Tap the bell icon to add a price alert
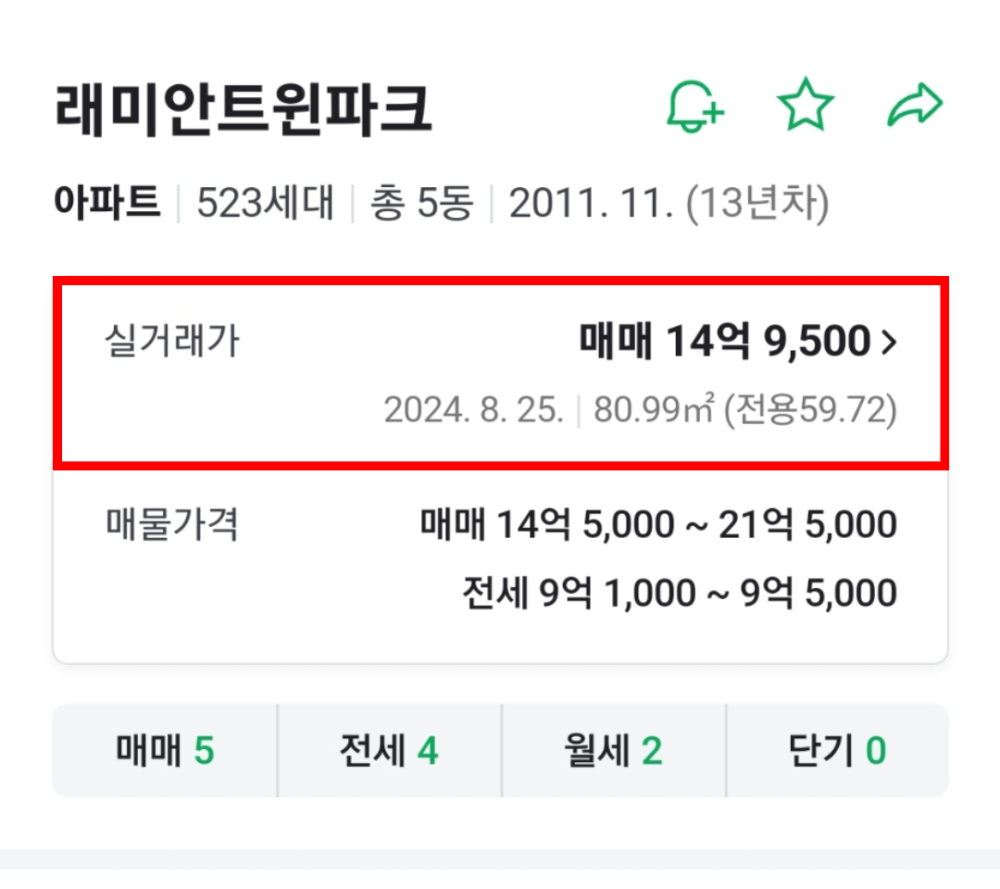This screenshot has width=1000, height=889. click(695, 105)
